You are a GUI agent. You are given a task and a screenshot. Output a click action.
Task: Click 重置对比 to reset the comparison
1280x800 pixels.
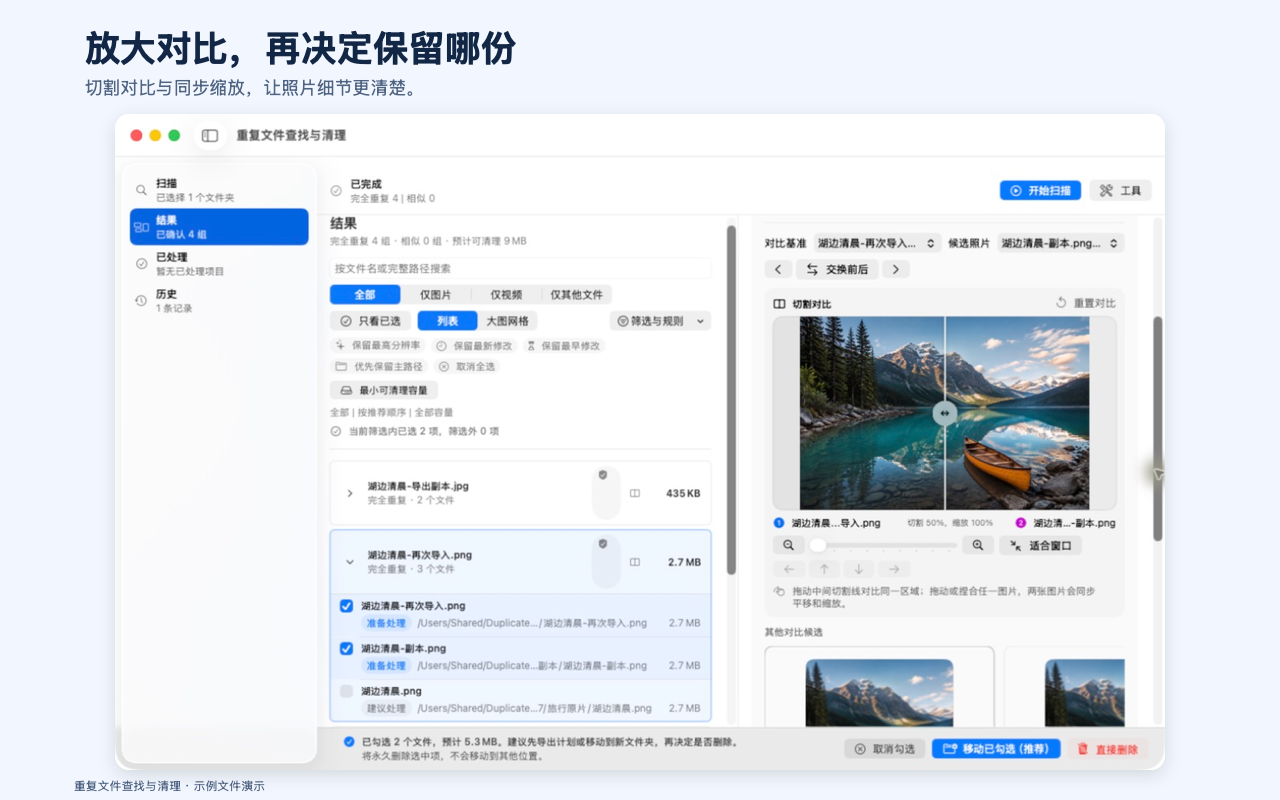(1086, 303)
